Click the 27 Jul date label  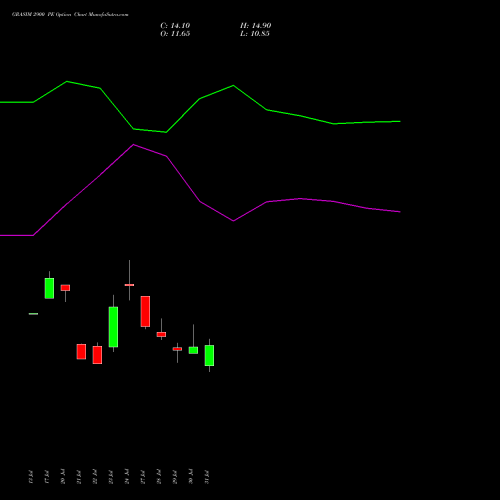143,477
